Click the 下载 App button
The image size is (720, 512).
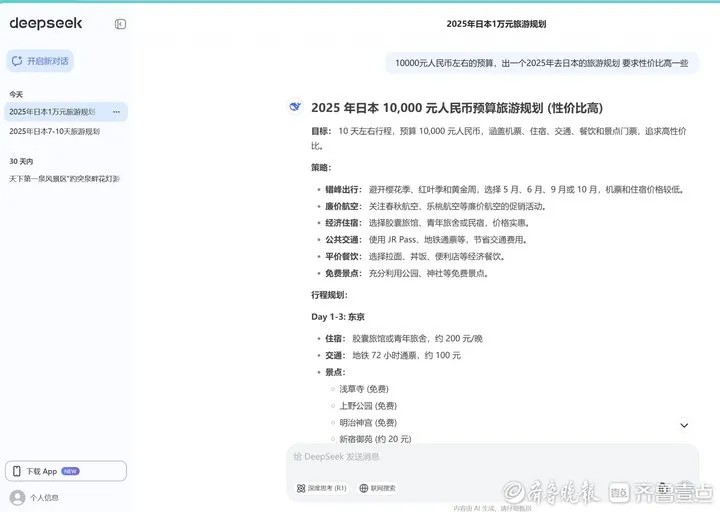(66, 471)
